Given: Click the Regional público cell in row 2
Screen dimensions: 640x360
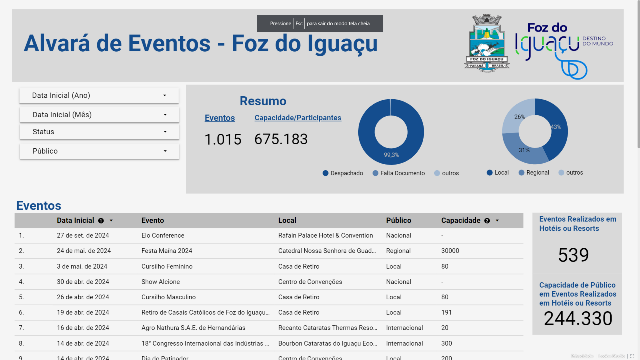Looking at the screenshot, I should pyautogui.click(x=398, y=251).
